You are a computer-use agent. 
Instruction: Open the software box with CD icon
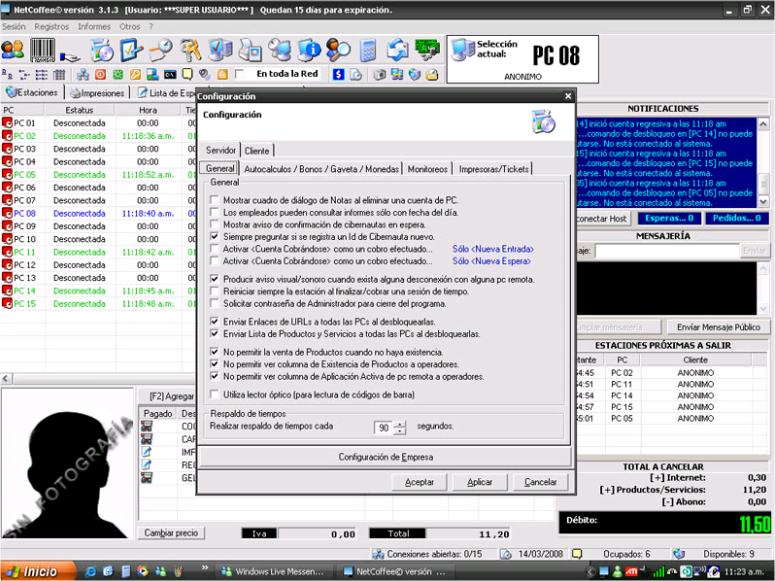[102, 50]
